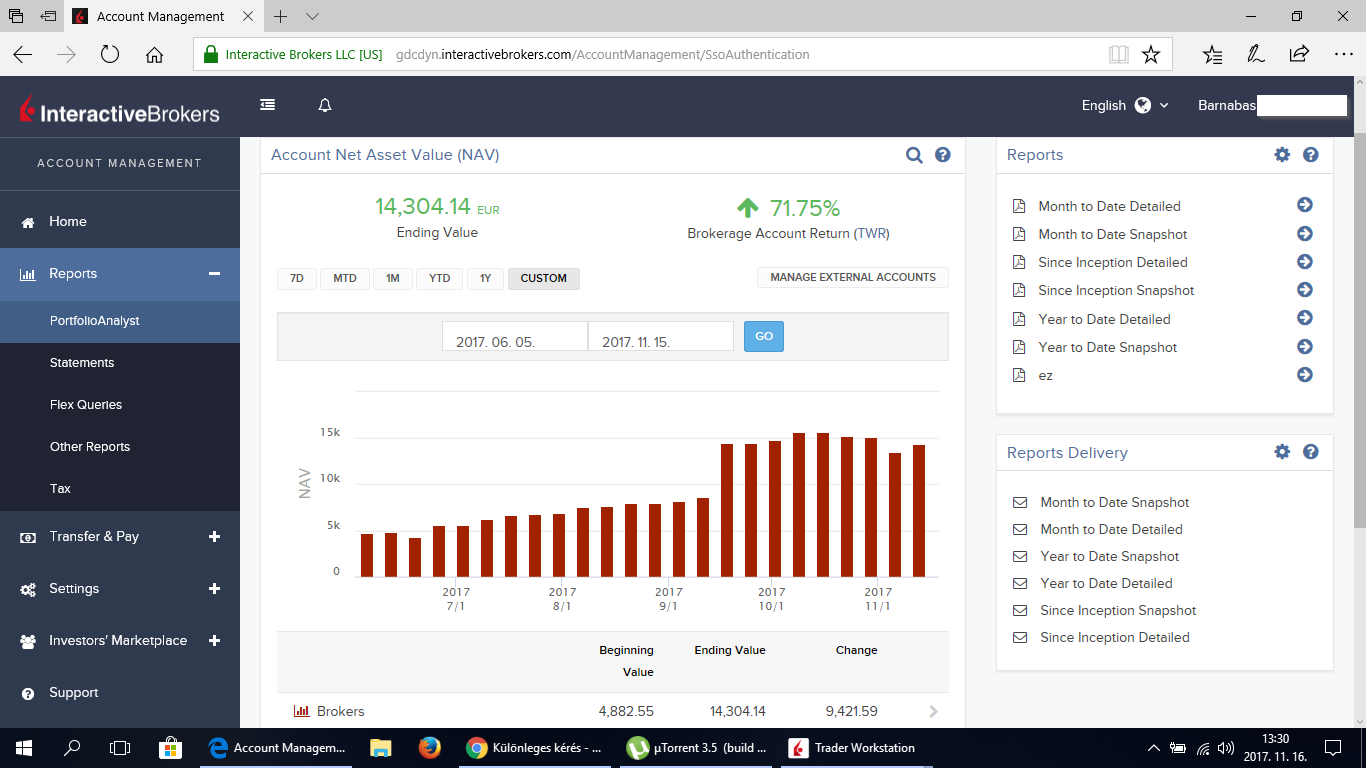Select the CUSTOM time range
Viewport: 1366px width, 768px height.
click(x=544, y=278)
